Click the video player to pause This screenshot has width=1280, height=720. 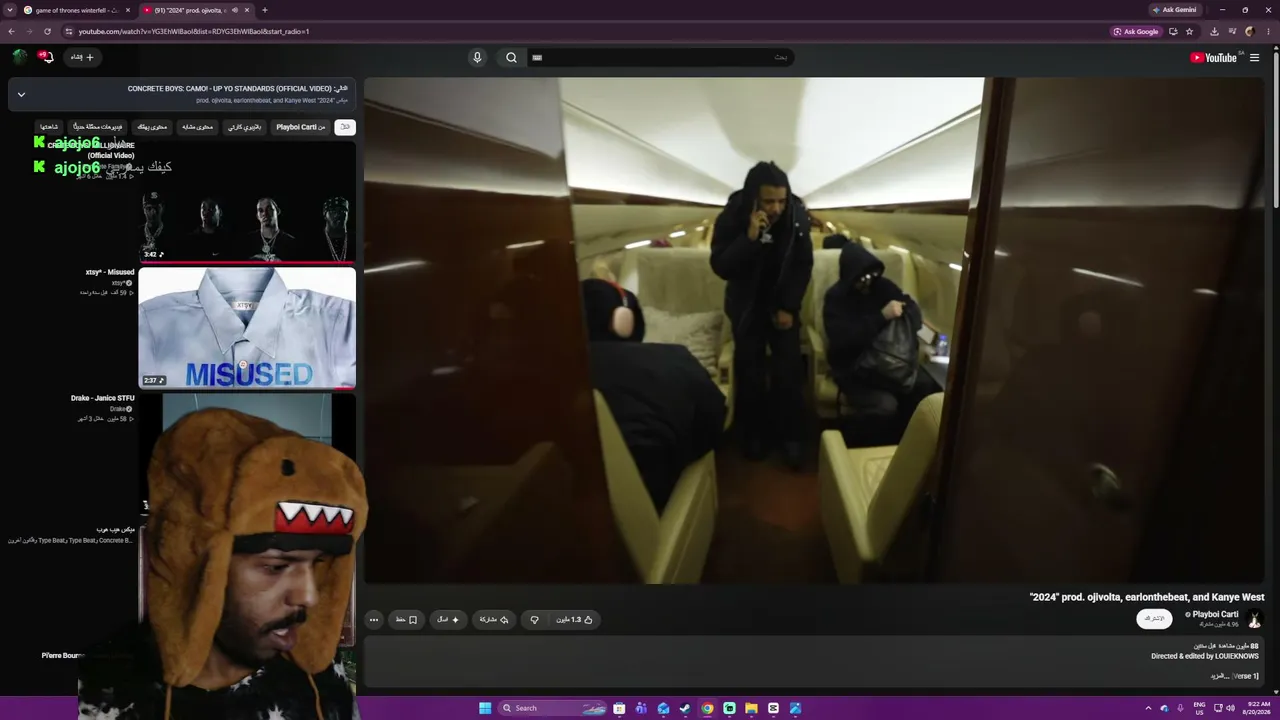tap(814, 330)
